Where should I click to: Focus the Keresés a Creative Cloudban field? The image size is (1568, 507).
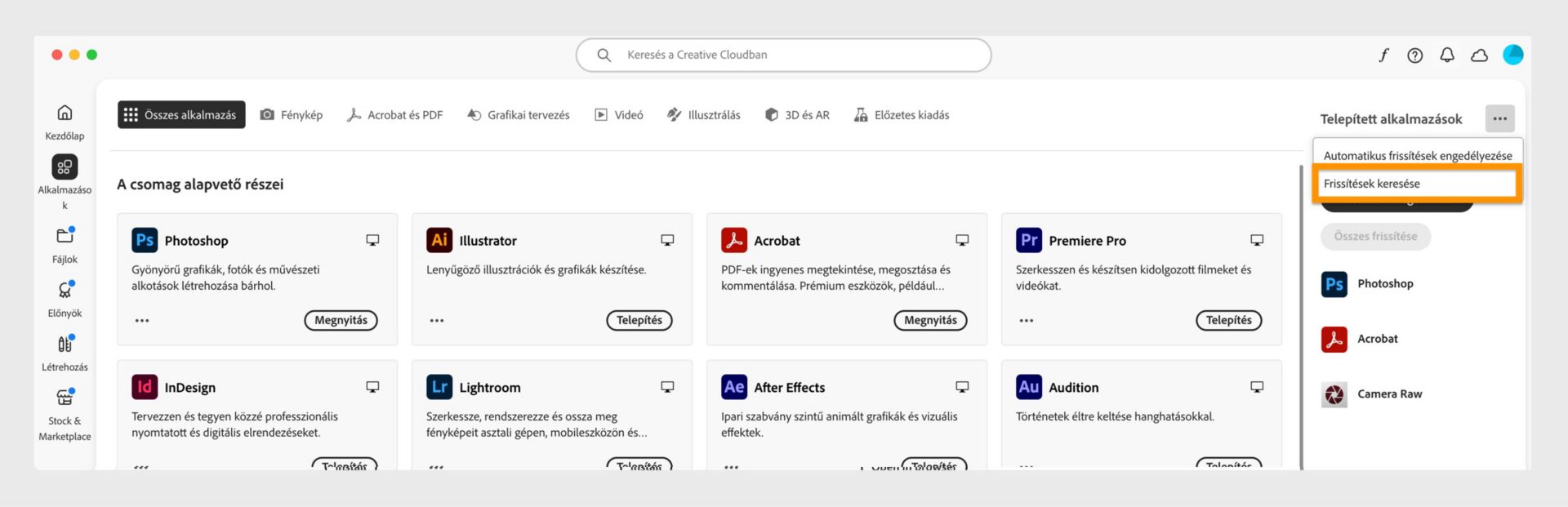tap(783, 55)
